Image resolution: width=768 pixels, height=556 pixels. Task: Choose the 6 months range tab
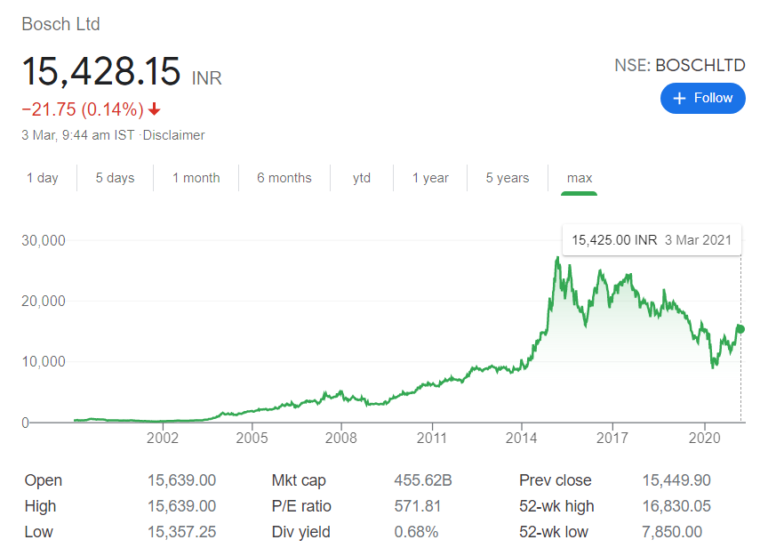tap(284, 178)
